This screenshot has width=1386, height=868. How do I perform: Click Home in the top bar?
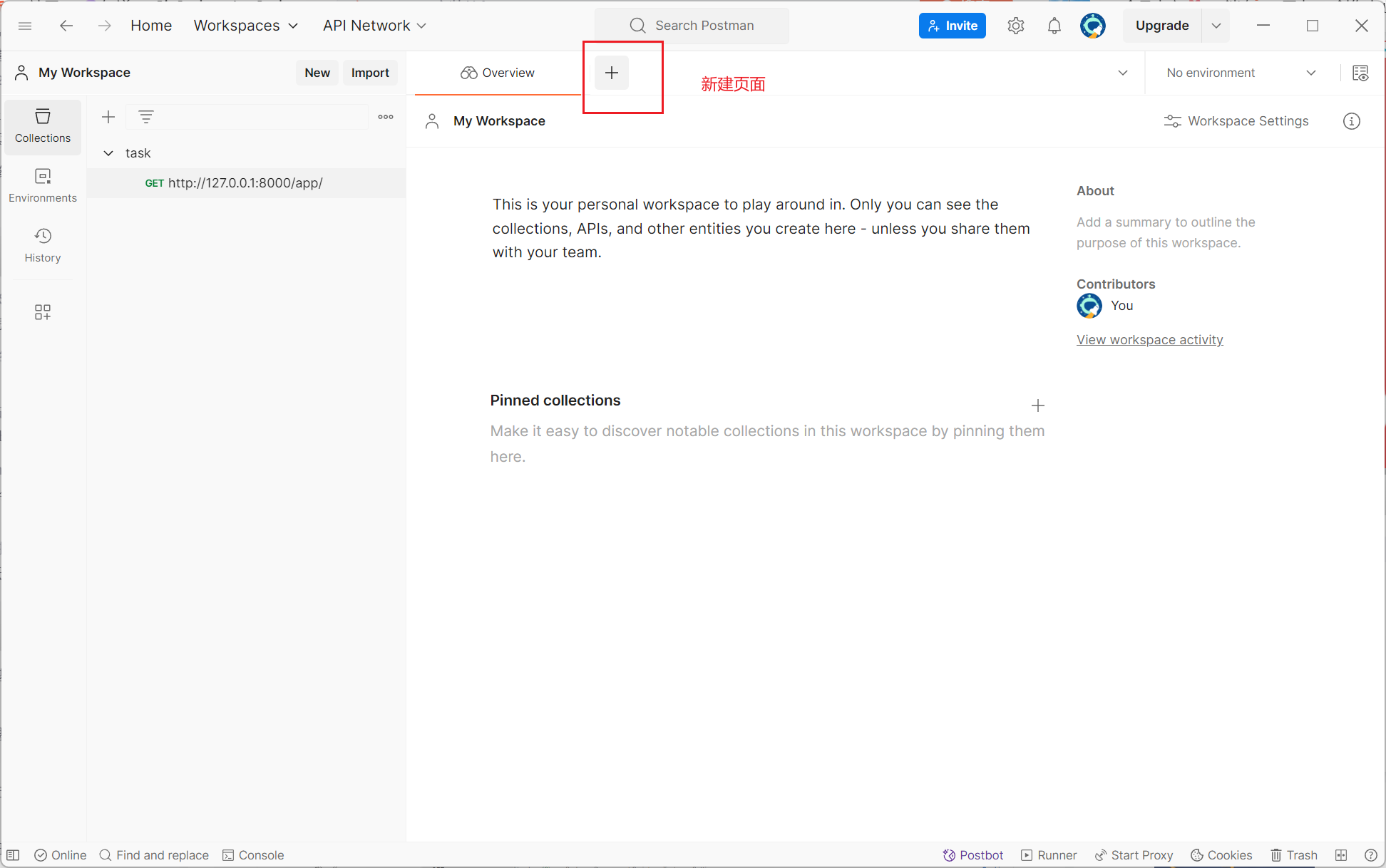tap(151, 26)
